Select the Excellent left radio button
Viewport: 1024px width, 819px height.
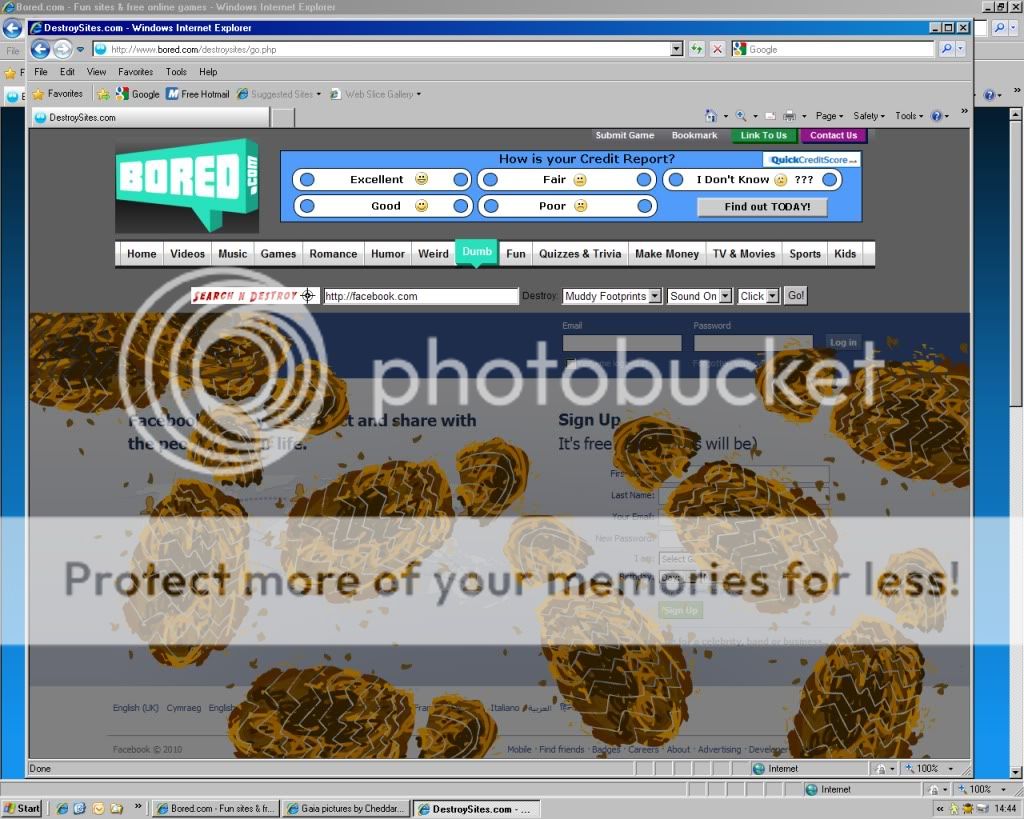click(x=307, y=180)
